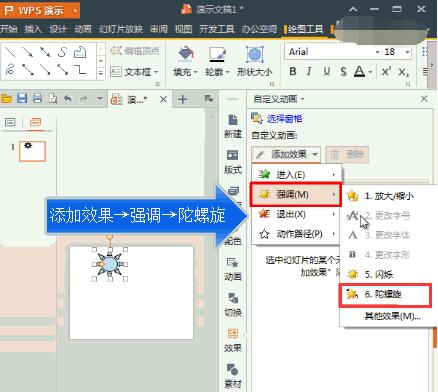Open the Emphasis 强调(M) submenu
Screen dimensions: 438x392
pos(296,194)
